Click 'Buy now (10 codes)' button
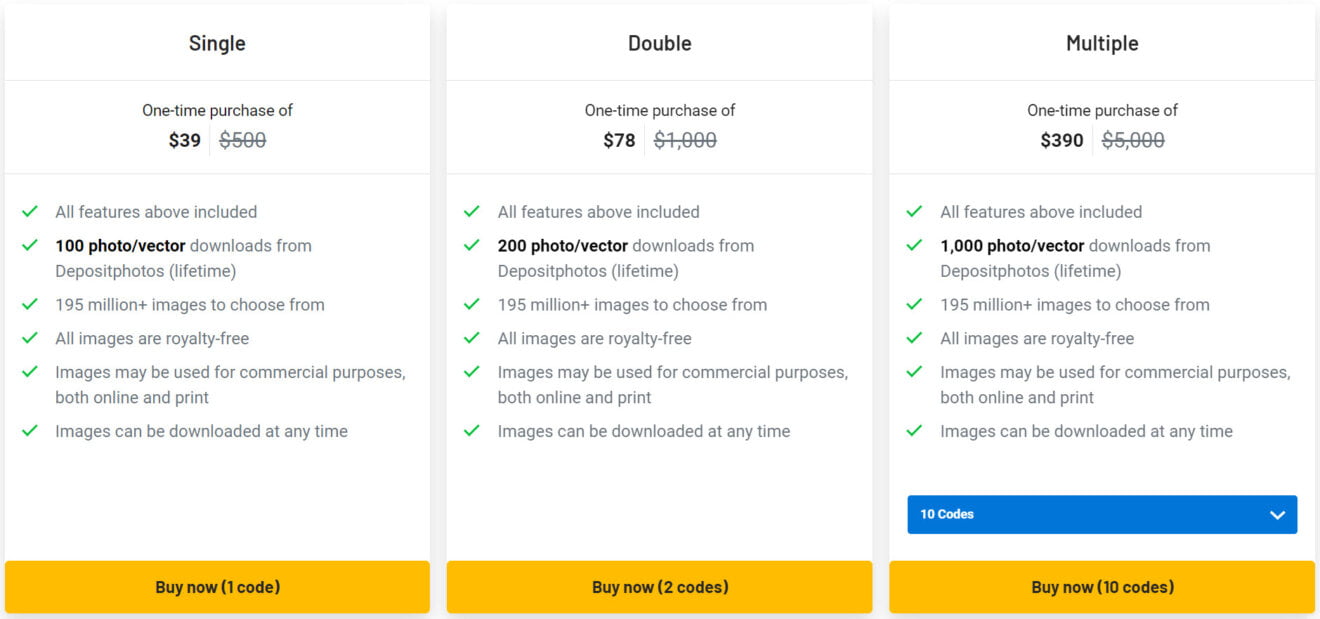The image size is (1320, 619). click(1102, 587)
